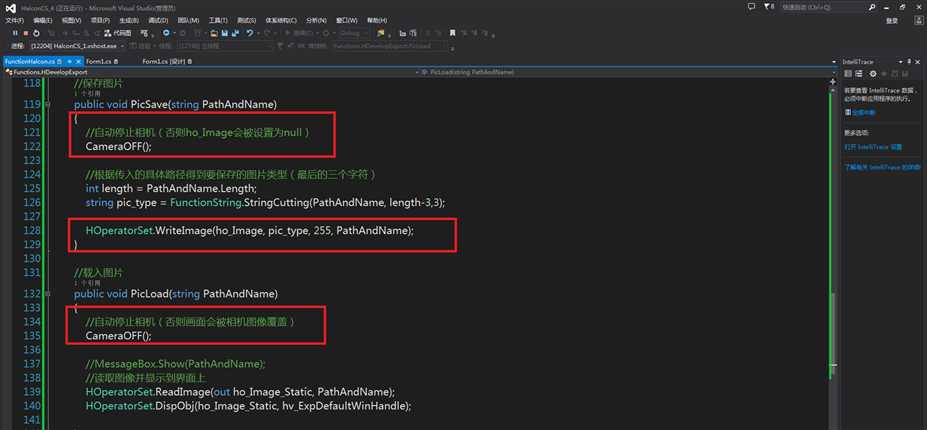927x430 pixels.
Task: Click the Open File folder icon
Action: pos(213,34)
